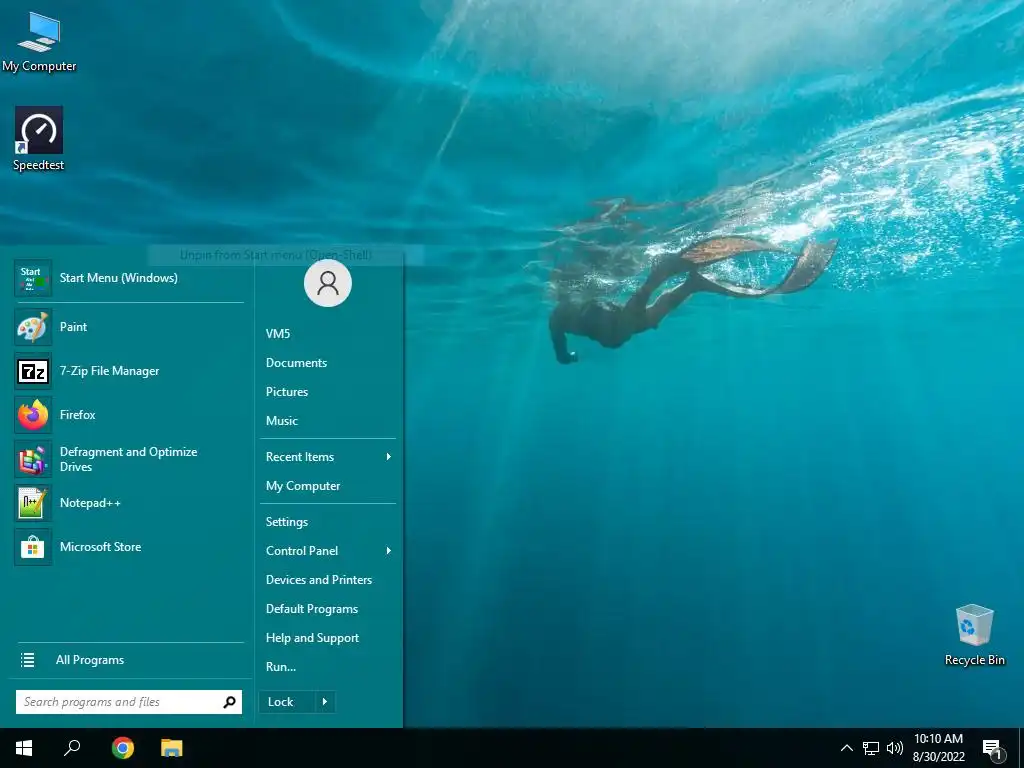Screen dimensions: 1024x768
Task: Open the notification center icon
Action: 993,749
